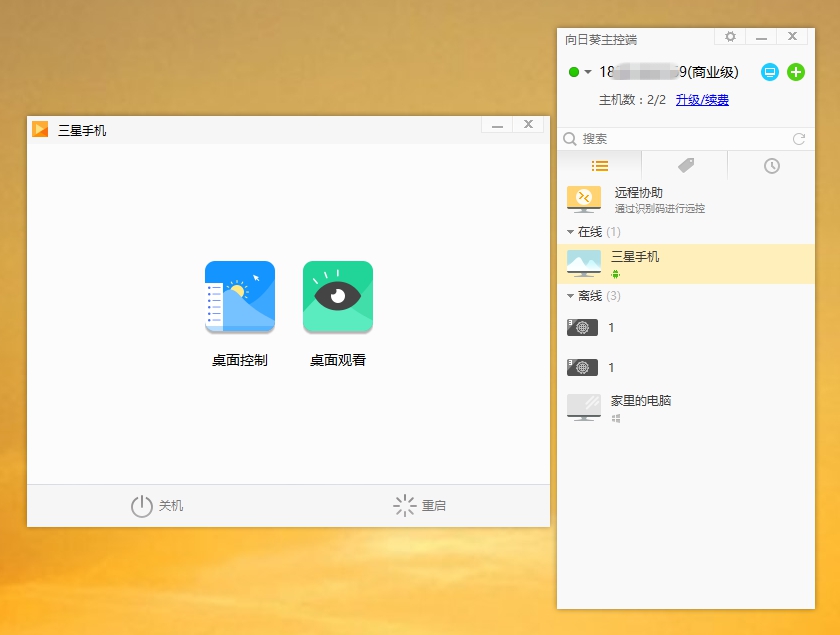840x635 pixels.
Task: Switch to the recent history clock tab
Action: point(771,166)
